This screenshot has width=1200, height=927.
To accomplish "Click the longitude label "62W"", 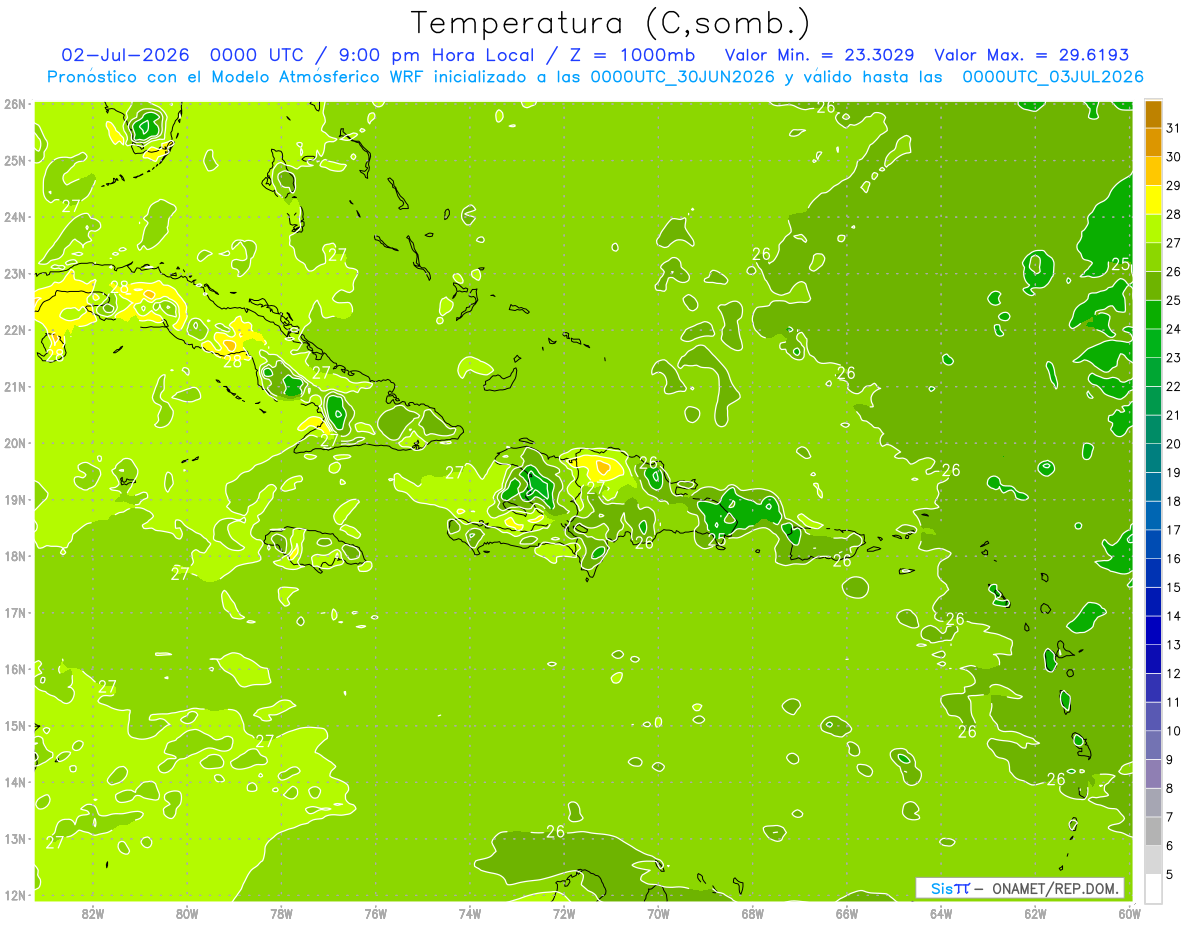I will (x=1035, y=912).
